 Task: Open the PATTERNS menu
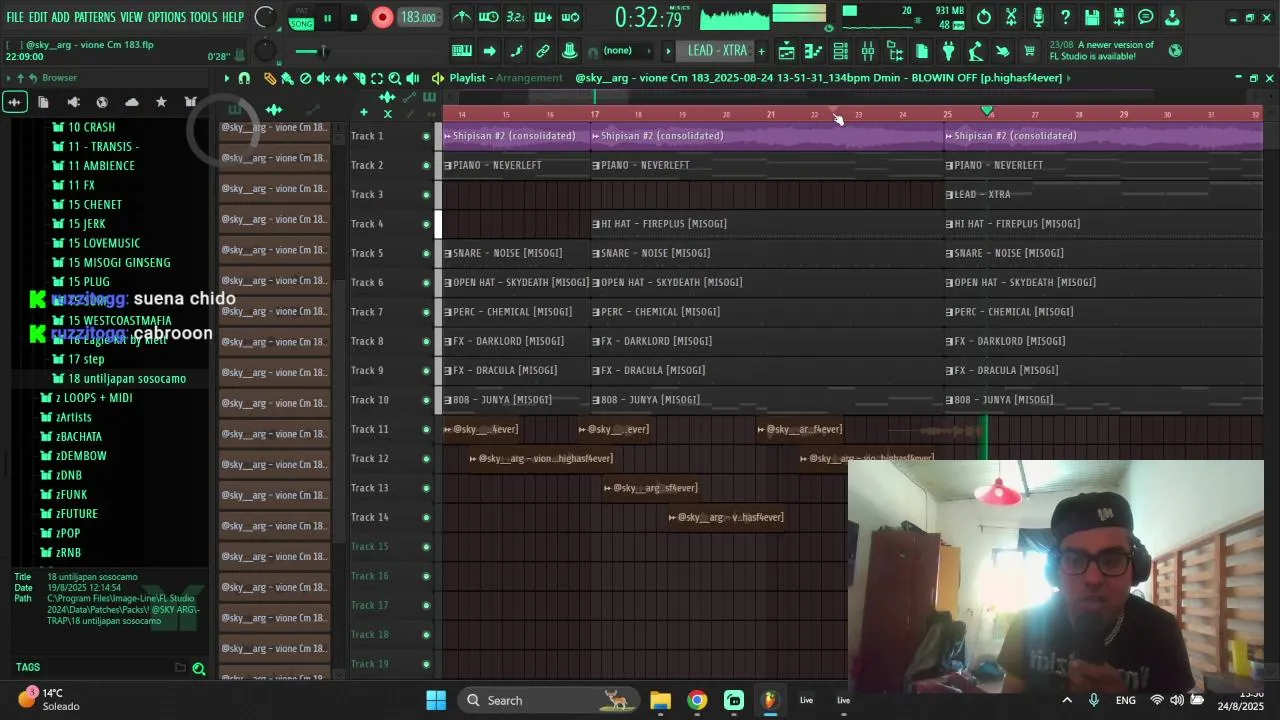(x=95, y=17)
